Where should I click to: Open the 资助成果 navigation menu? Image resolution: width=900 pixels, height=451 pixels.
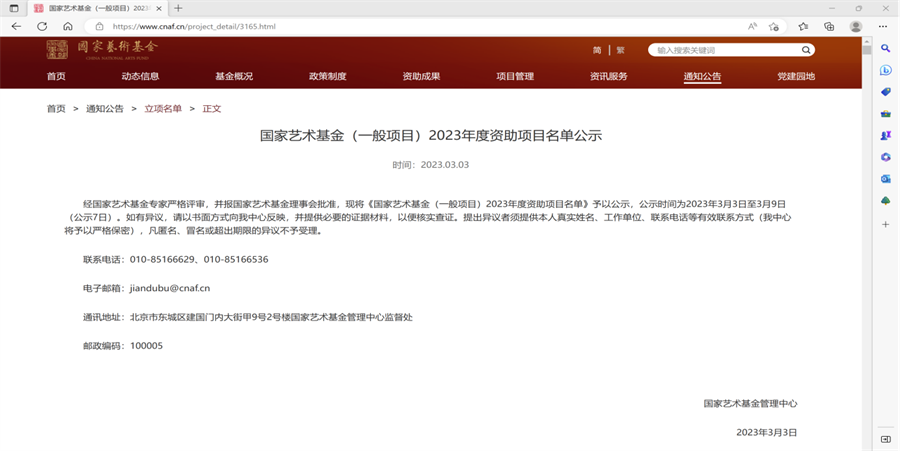coord(421,76)
